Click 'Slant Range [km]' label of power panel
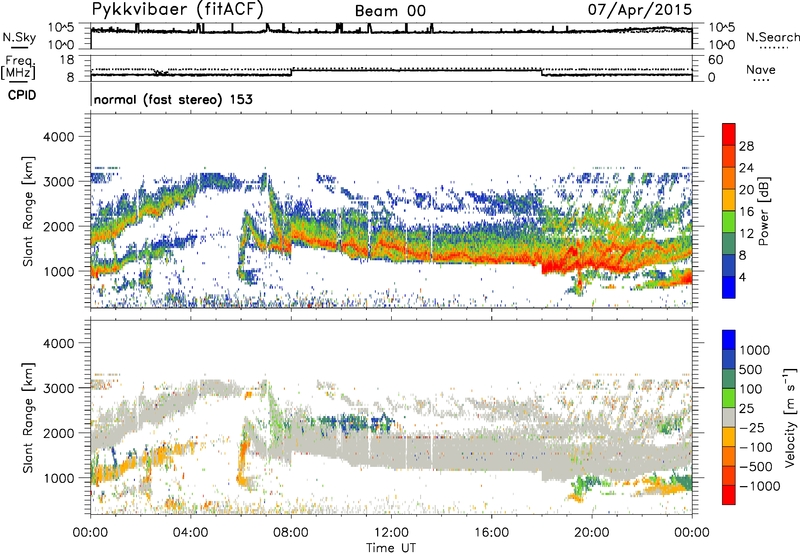 [28, 211]
